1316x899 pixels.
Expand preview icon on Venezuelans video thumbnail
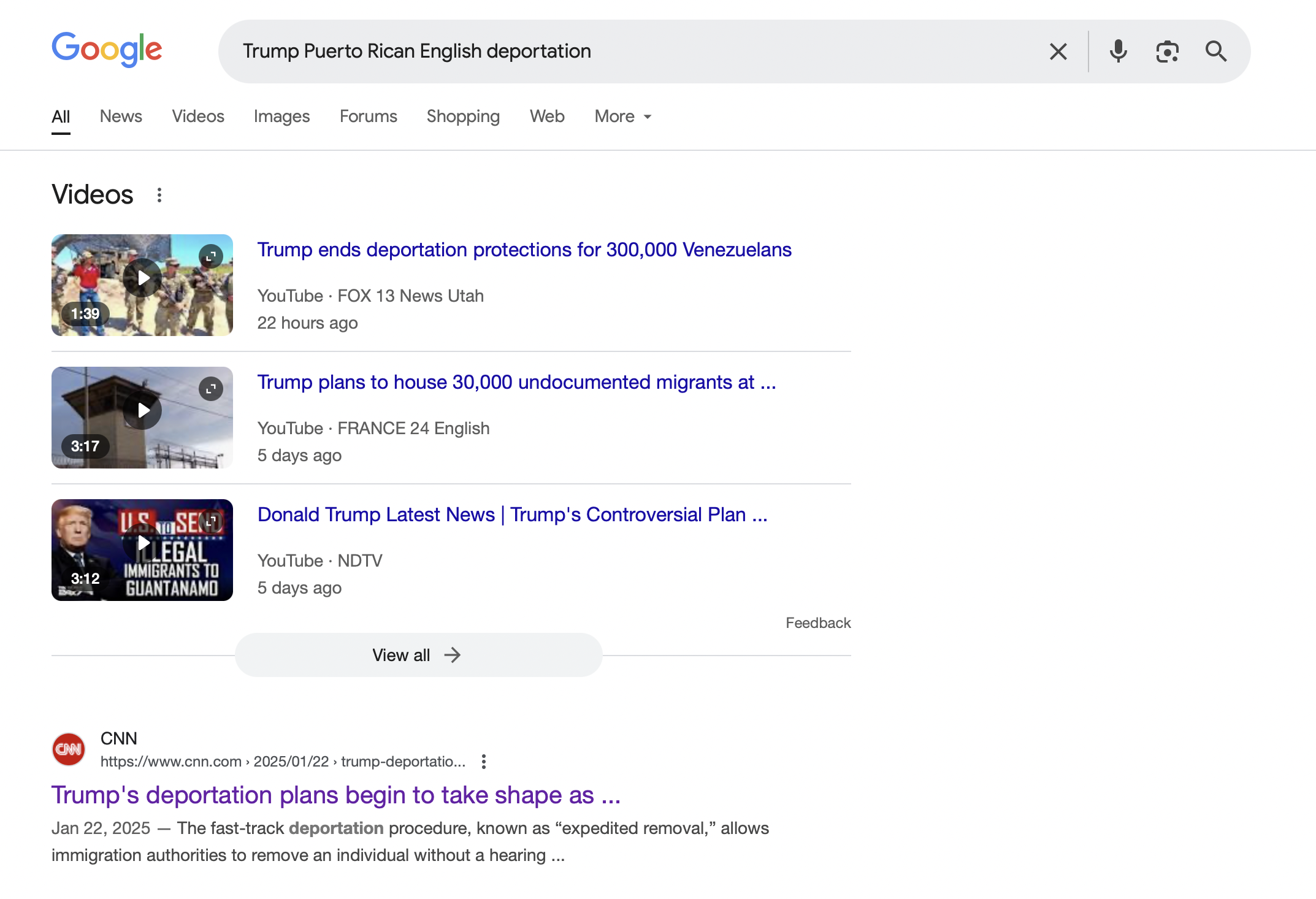210,256
